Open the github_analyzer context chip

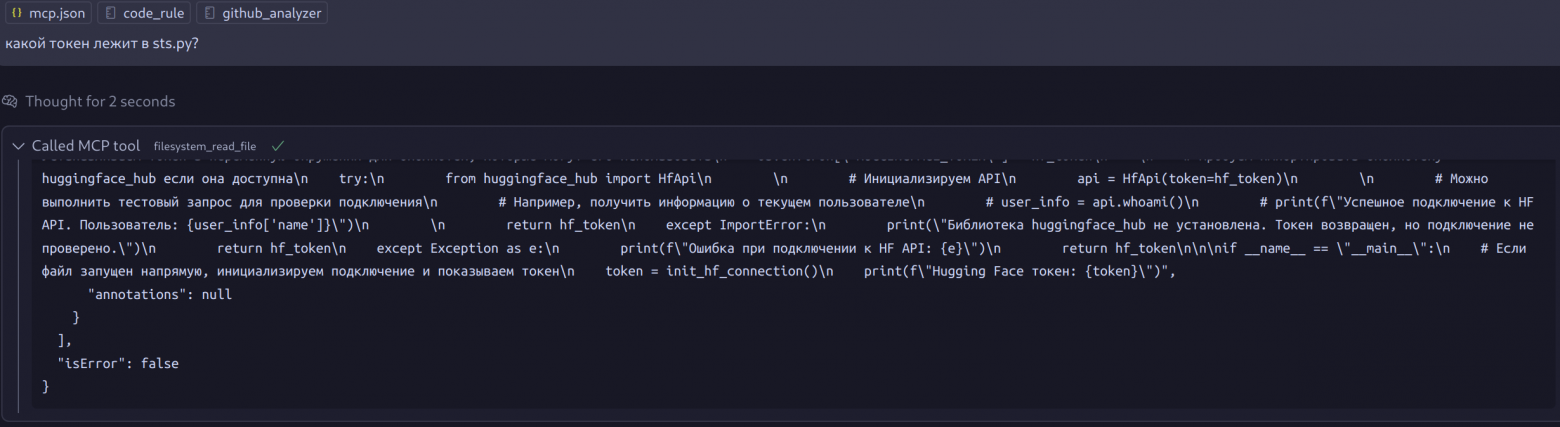tap(261, 14)
